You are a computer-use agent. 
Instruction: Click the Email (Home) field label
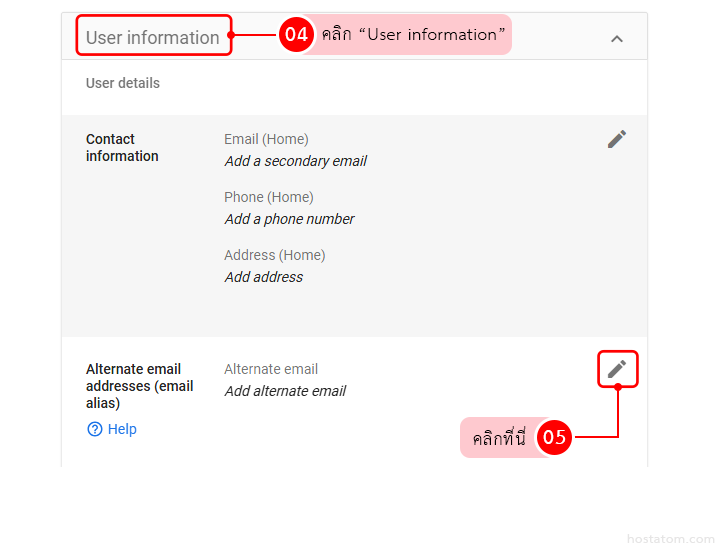point(266,139)
